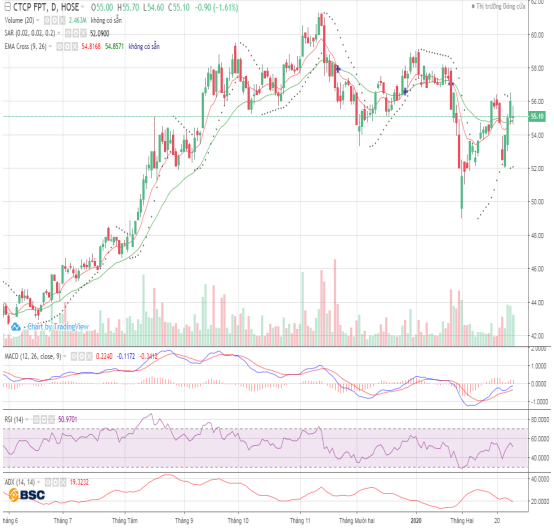
Task: Toggle visibility of the MACD indicator
Action: pos(73,357)
